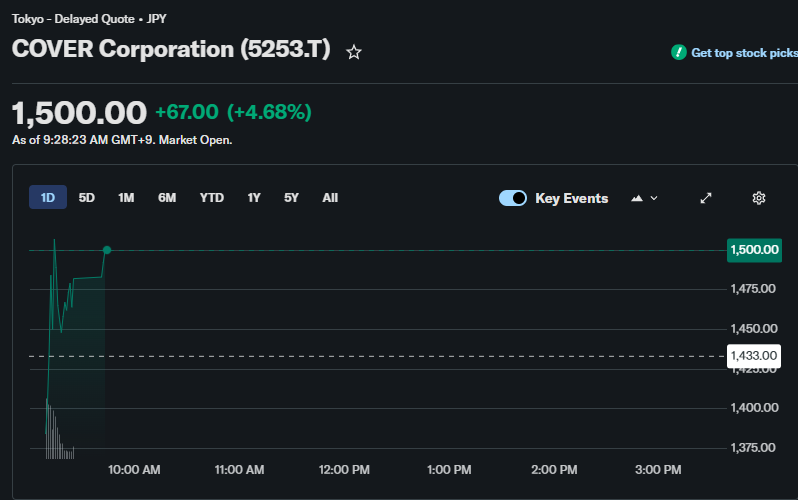
Task: Open the chart settings gear
Action: coord(758,198)
